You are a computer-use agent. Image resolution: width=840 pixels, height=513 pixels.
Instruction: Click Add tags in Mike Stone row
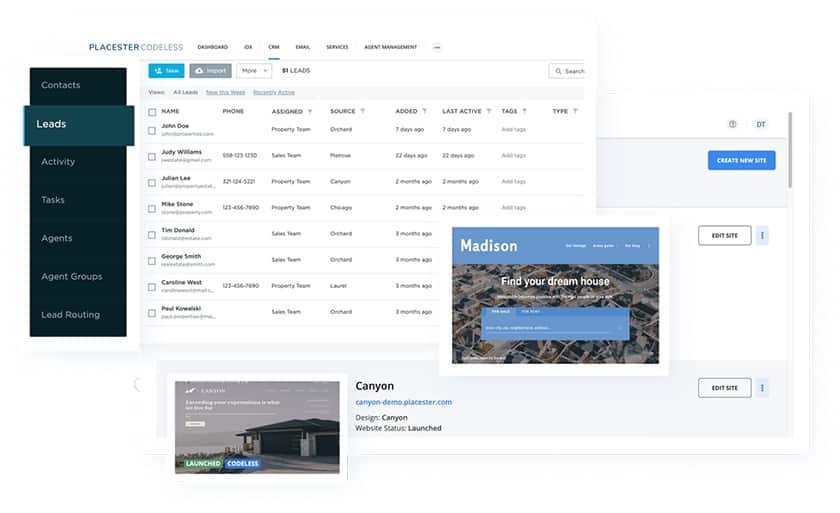point(513,207)
